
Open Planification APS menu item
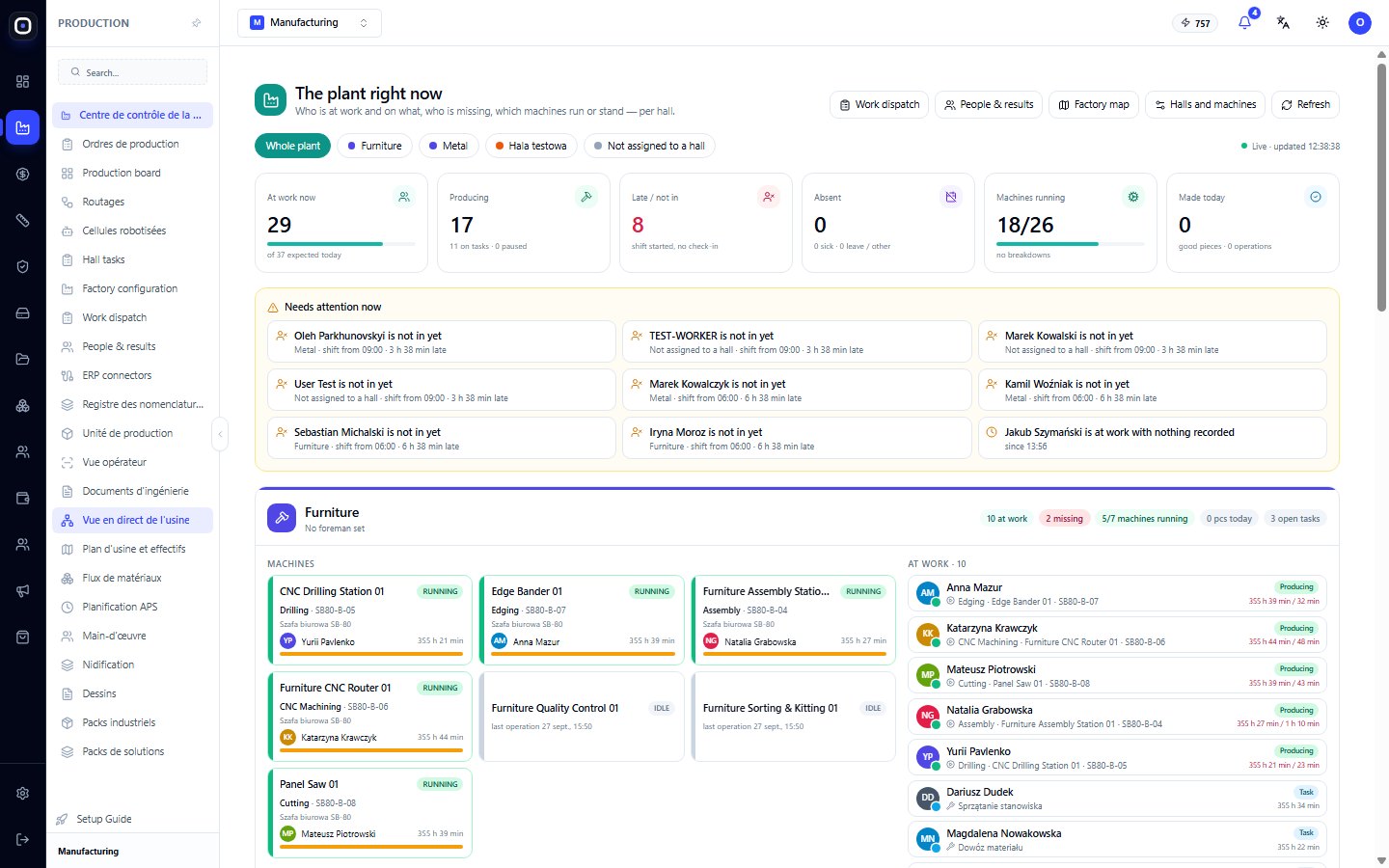(132, 607)
